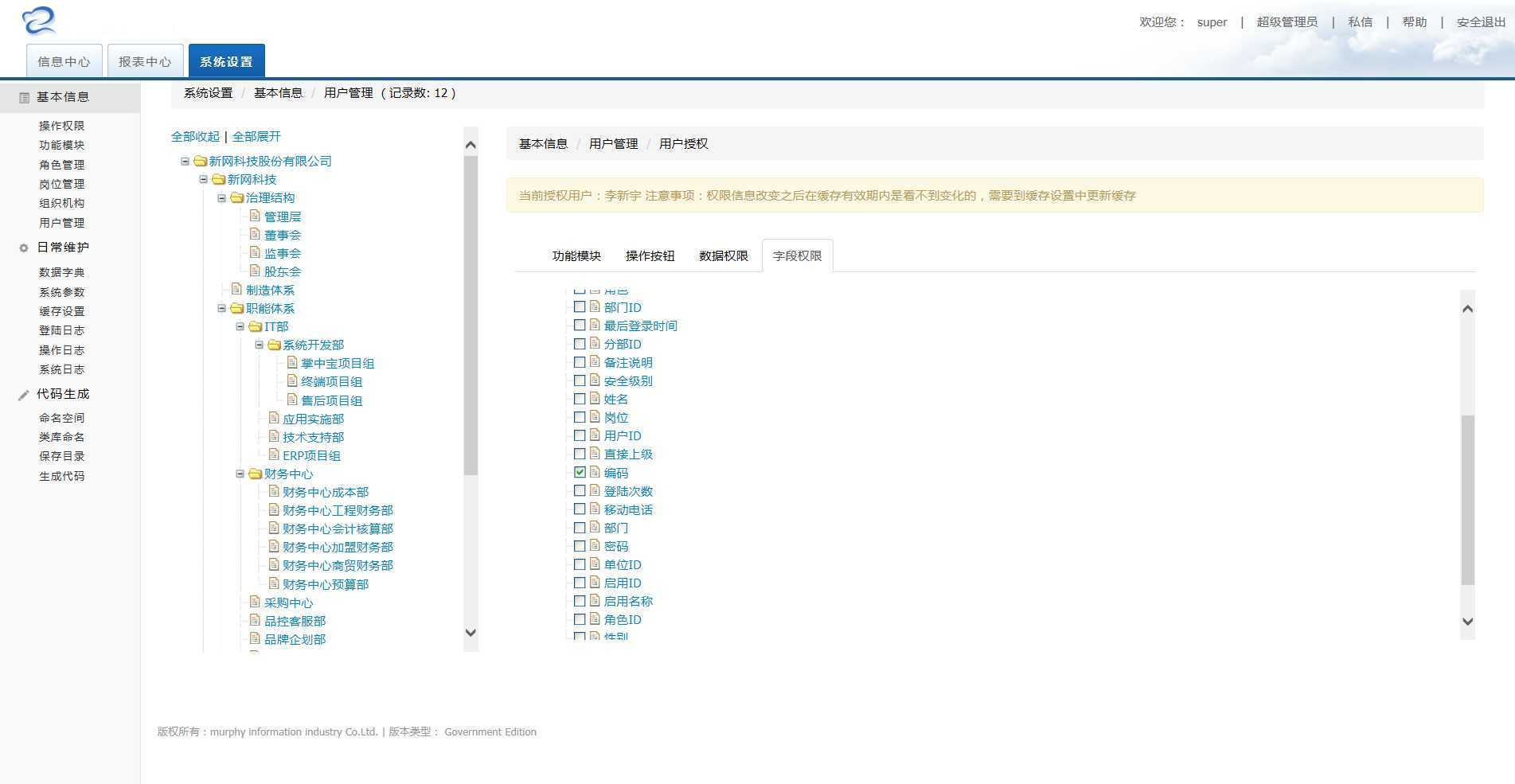Click folder icon of 新网科技股份有限公司

pyautogui.click(x=201, y=161)
